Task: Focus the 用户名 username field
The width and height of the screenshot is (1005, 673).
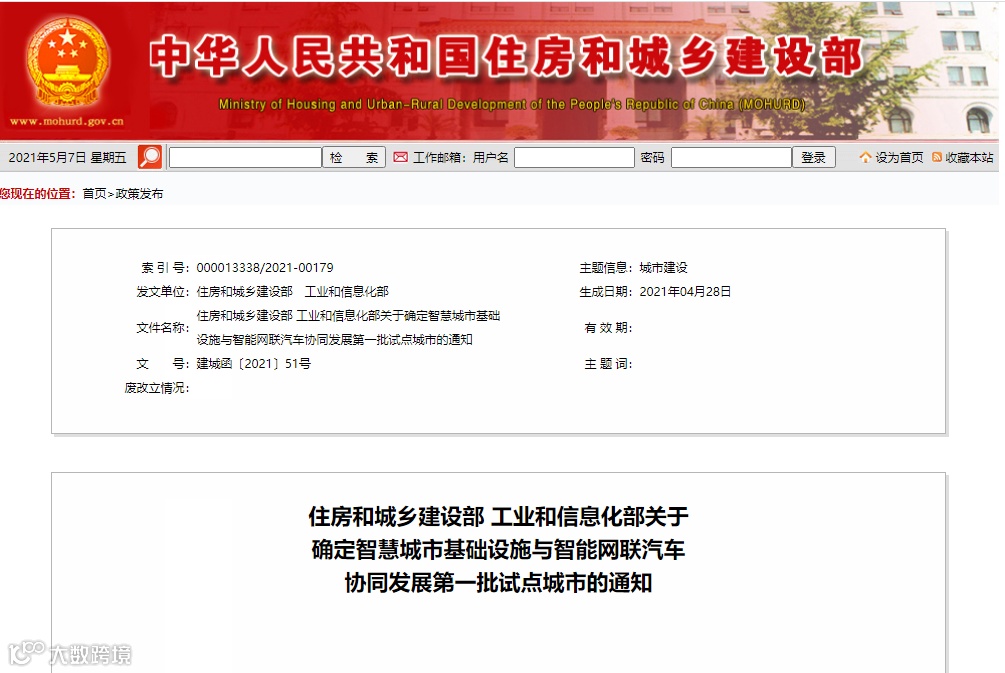Action: click(574, 158)
